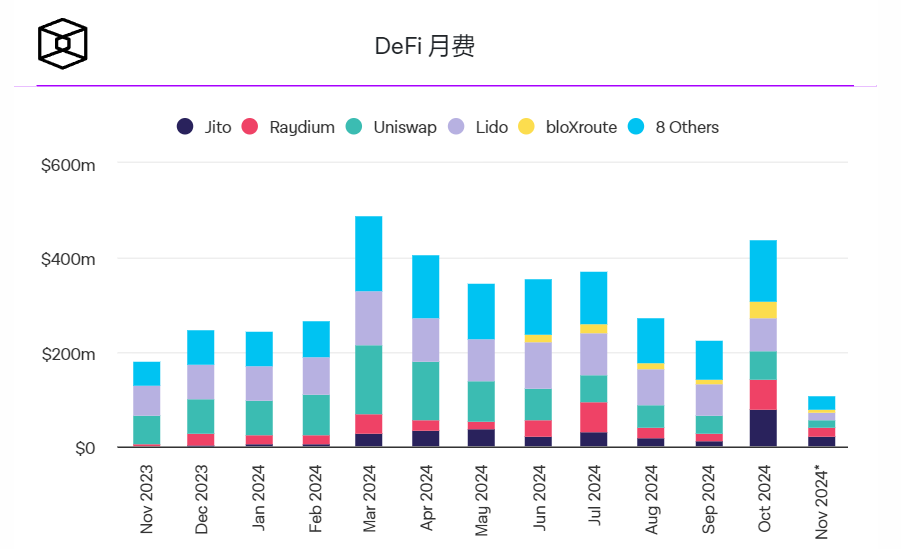Screen dimensions: 901x549
Task: Click the bloXroute legend label
Action: point(582,127)
